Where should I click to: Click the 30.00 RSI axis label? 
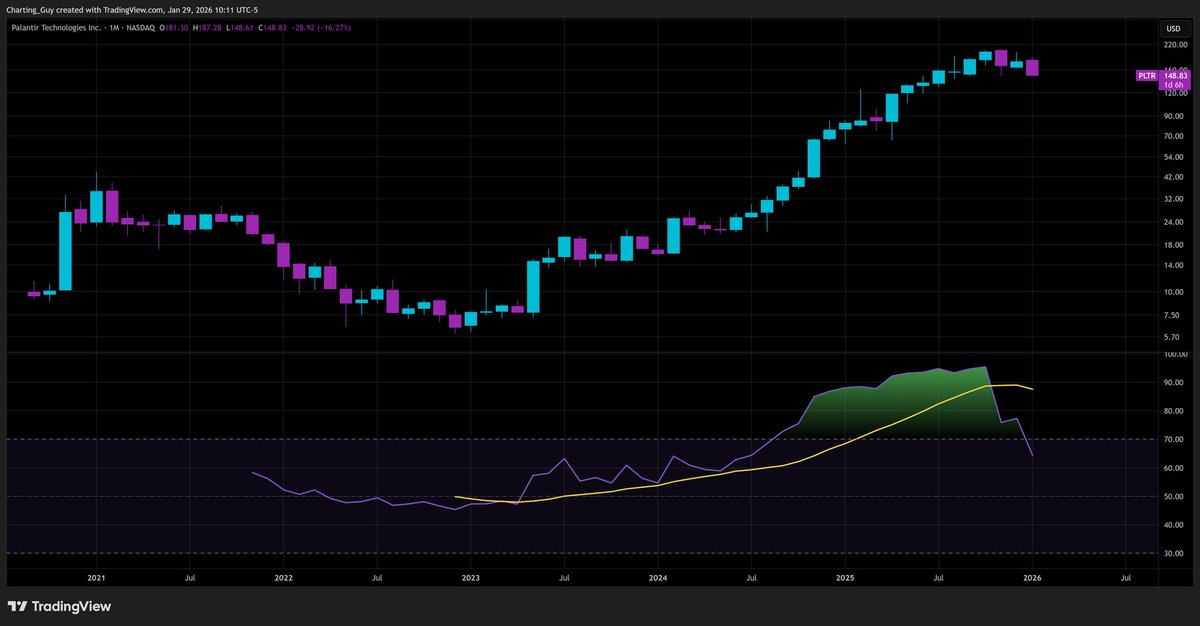click(x=1173, y=554)
